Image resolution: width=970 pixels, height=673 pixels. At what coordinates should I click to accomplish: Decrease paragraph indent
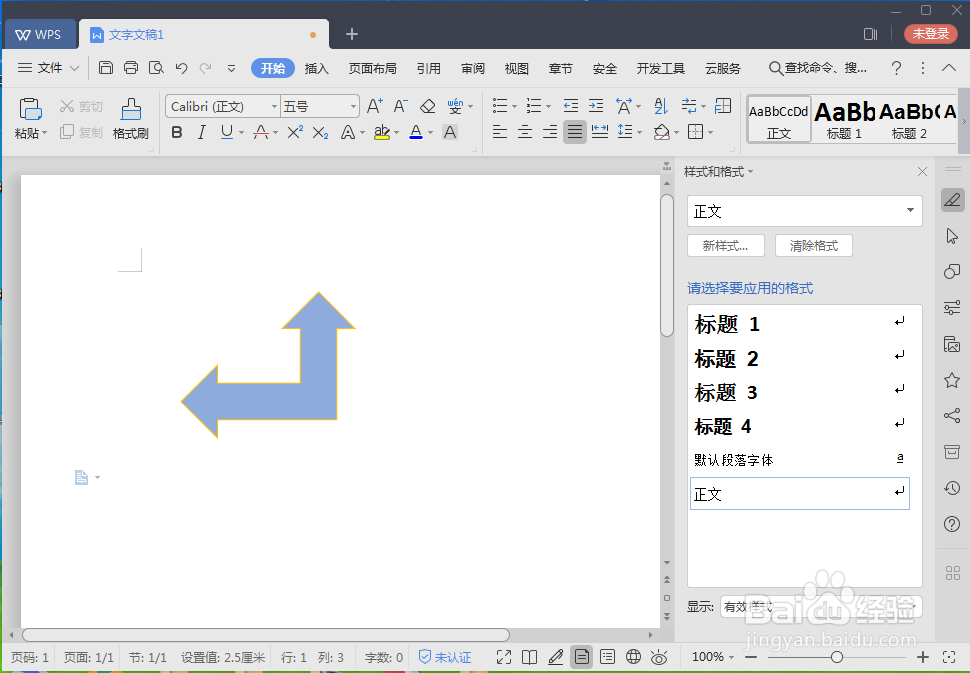coord(570,106)
